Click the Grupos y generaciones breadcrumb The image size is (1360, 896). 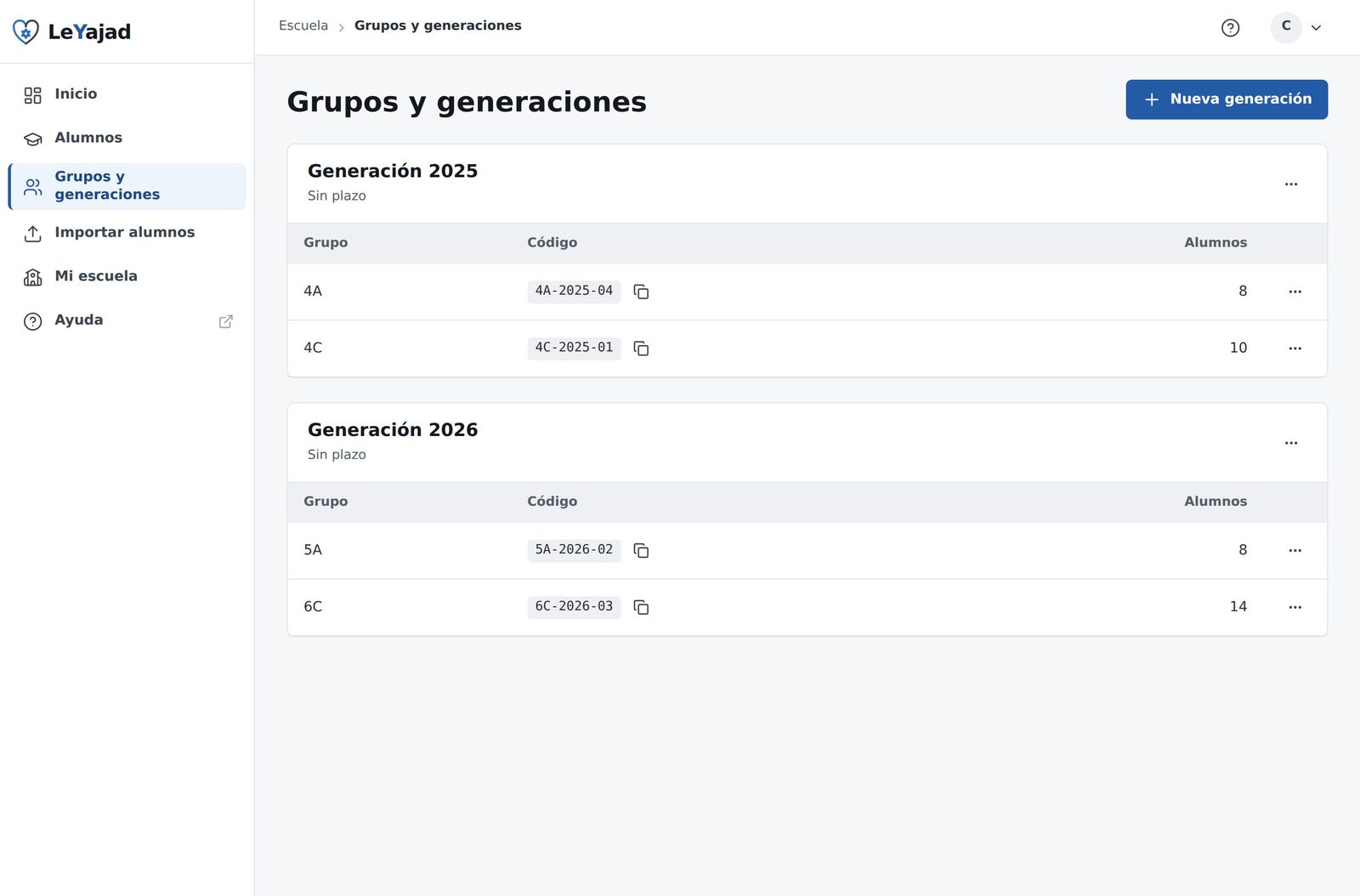[x=438, y=26]
